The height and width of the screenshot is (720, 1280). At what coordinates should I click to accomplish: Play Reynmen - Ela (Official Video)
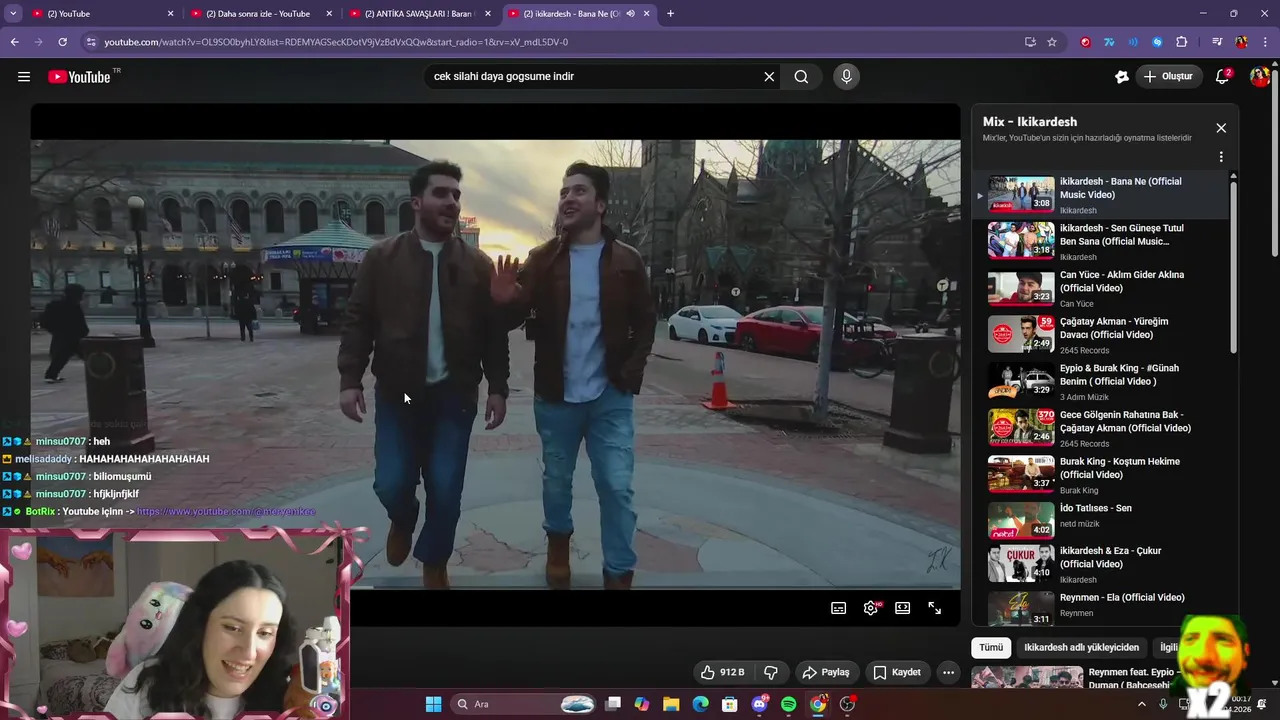[x=1100, y=608]
